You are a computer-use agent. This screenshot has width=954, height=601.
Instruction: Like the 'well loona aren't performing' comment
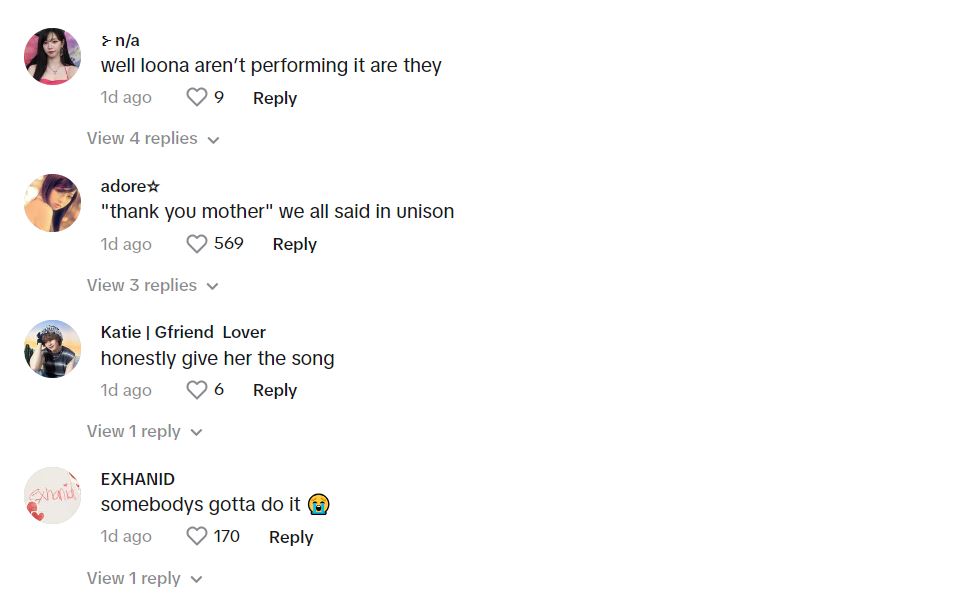(197, 98)
